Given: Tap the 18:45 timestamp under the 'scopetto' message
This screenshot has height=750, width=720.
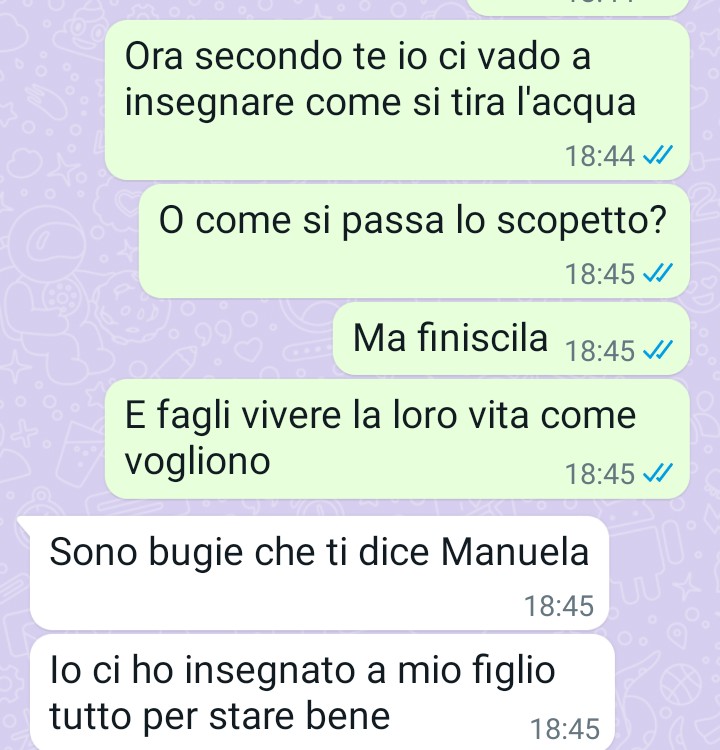Looking at the screenshot, I should (x=599, y=274).
